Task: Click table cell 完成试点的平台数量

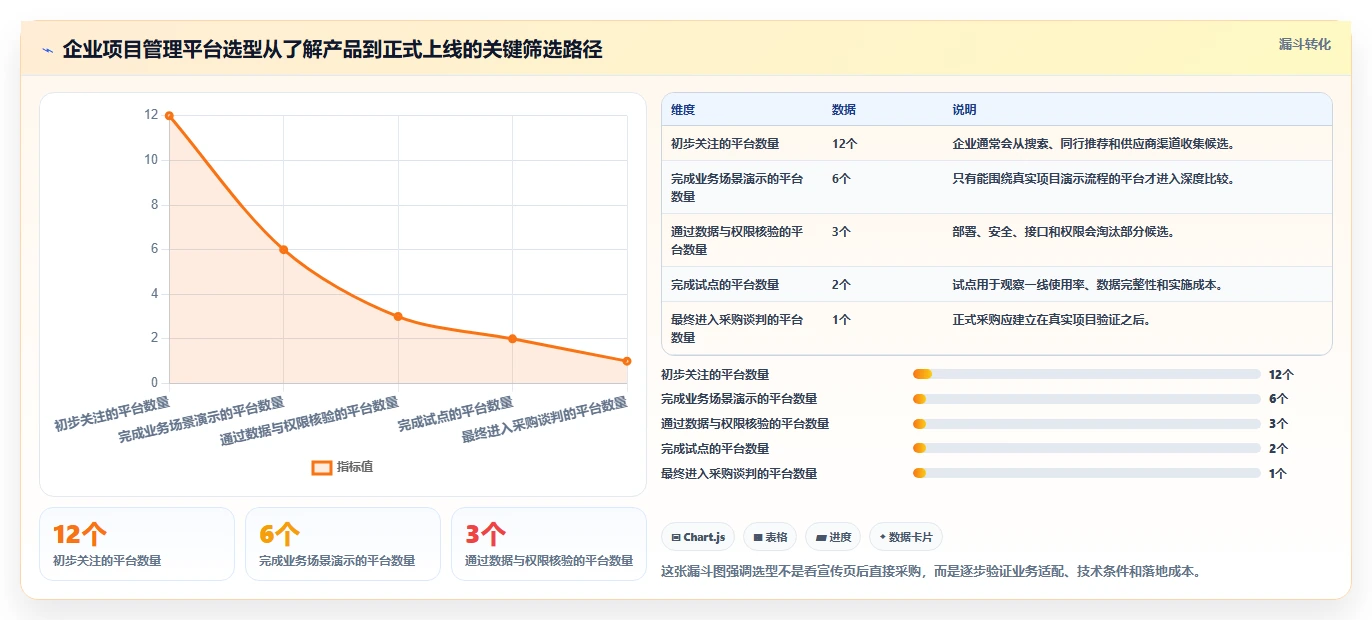Action: [x=725, y=285]
